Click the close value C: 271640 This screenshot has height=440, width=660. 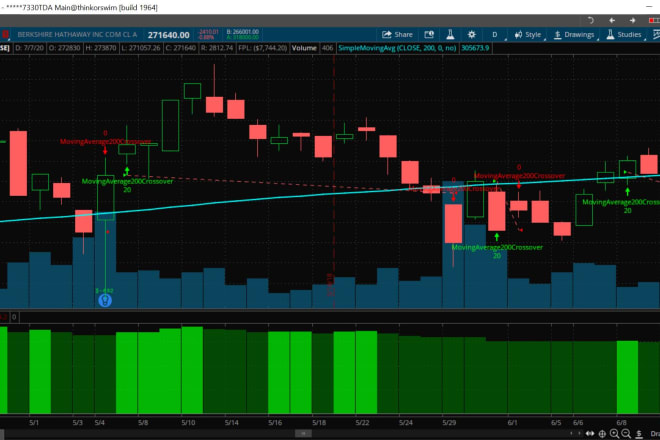(181, 48)
